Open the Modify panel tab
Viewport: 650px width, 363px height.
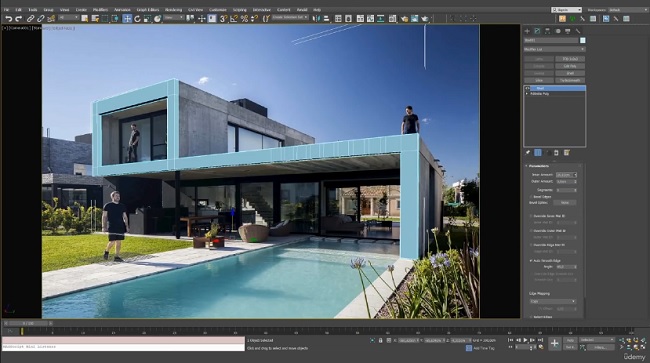[x=537, y=31]
